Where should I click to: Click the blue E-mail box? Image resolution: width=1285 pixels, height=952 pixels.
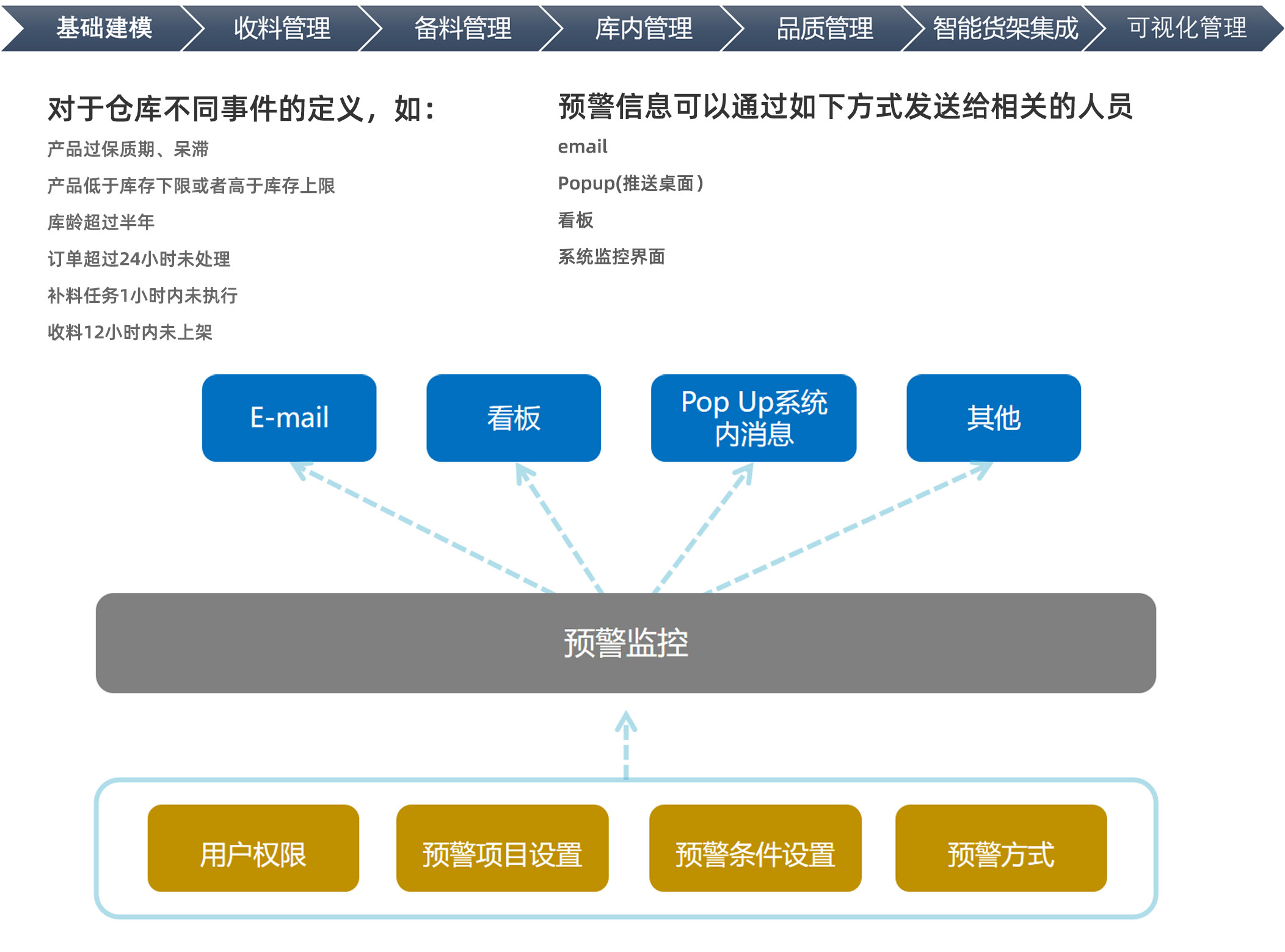289,418
